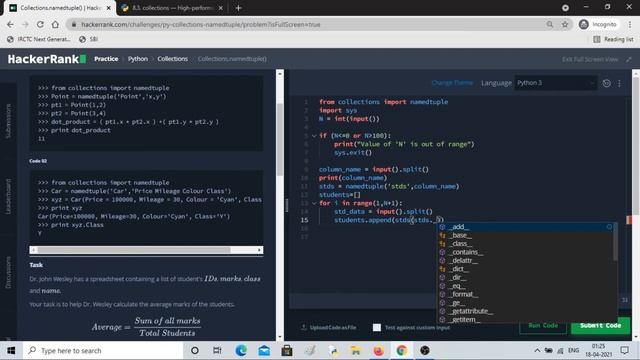Open the Python 3 language dropdown

coord(556,83)
